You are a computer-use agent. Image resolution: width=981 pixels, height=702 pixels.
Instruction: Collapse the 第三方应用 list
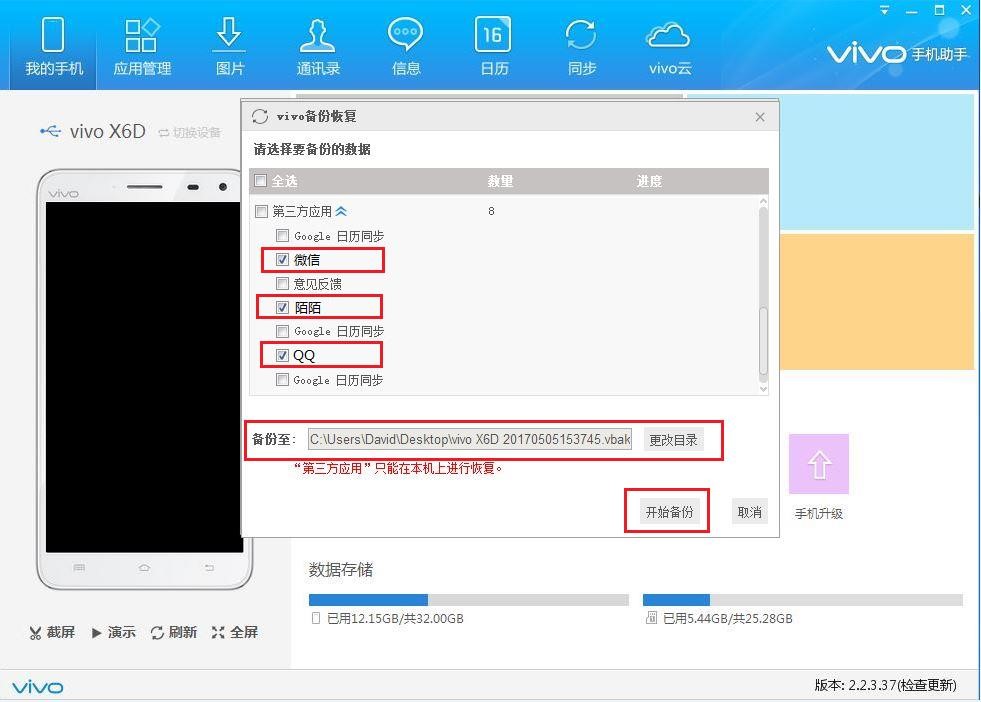pos(341,211)
